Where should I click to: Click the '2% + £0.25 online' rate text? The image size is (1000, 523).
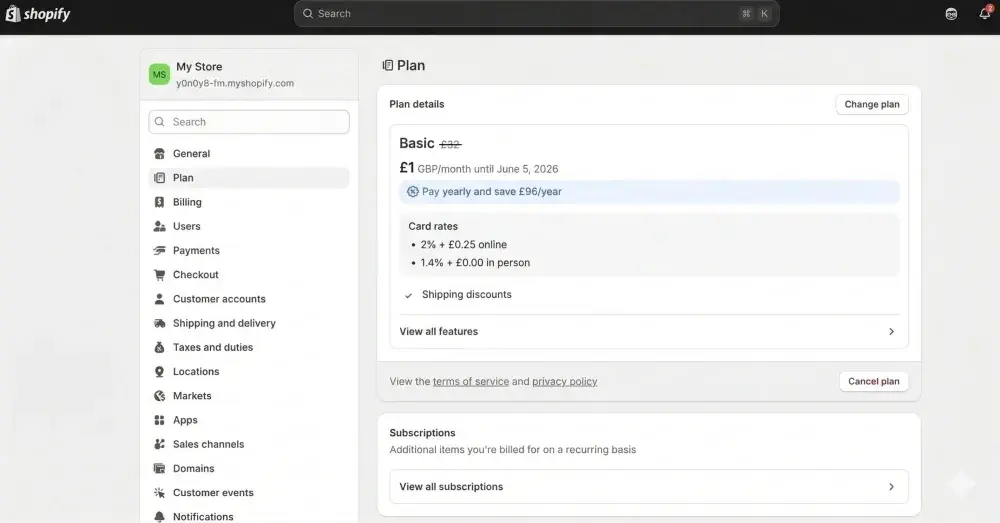(464, 244)
